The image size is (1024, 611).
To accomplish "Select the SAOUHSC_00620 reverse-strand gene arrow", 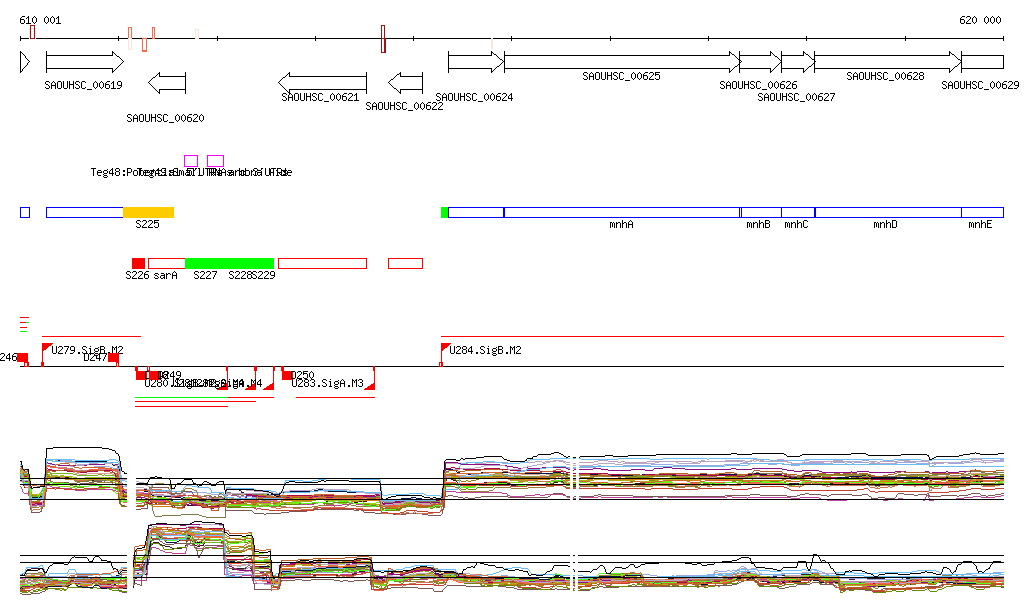I will 167,83.
